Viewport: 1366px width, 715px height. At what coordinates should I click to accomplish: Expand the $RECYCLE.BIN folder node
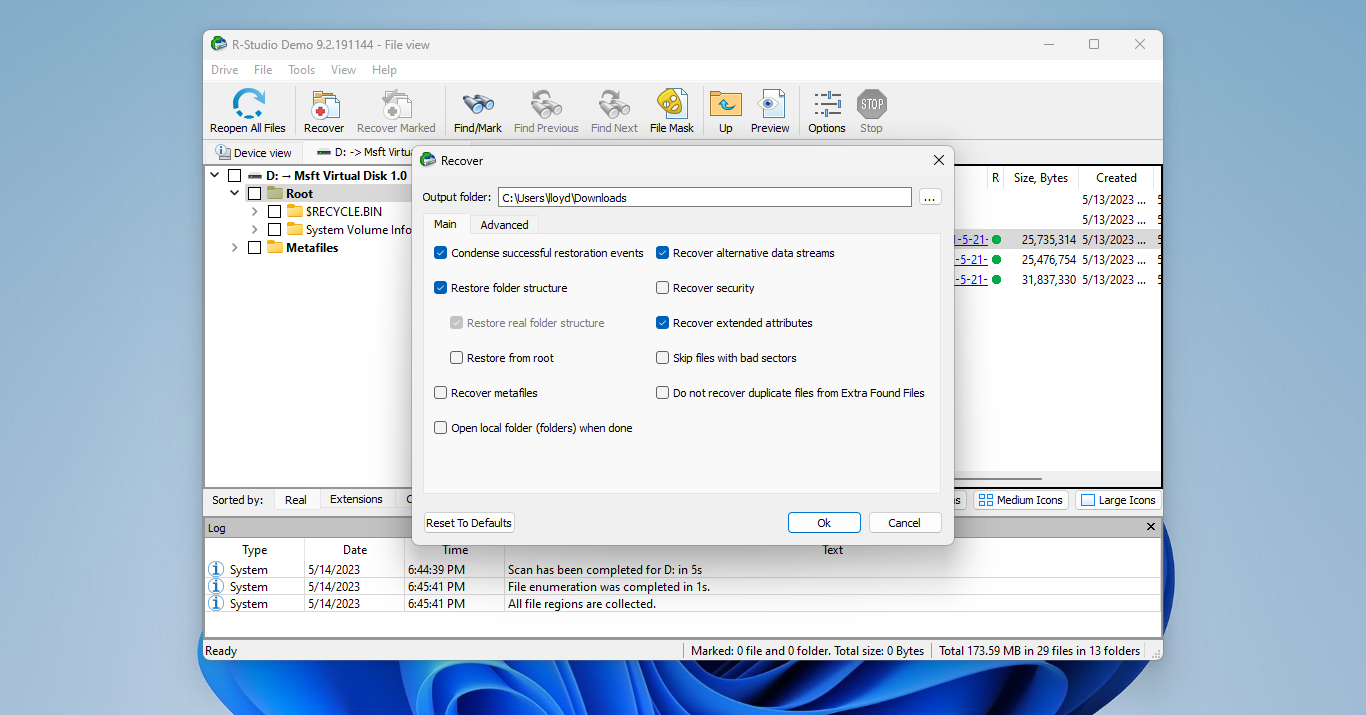pyautogui.click(x=255, y=211)
